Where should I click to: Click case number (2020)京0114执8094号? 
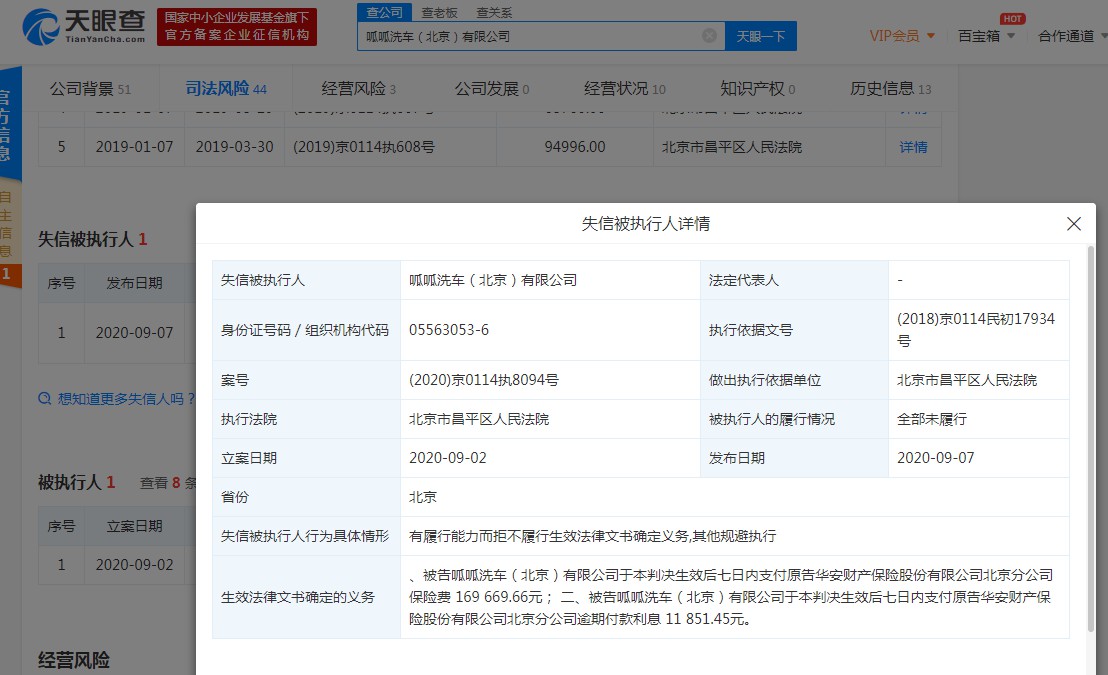(x=484, y=380)
